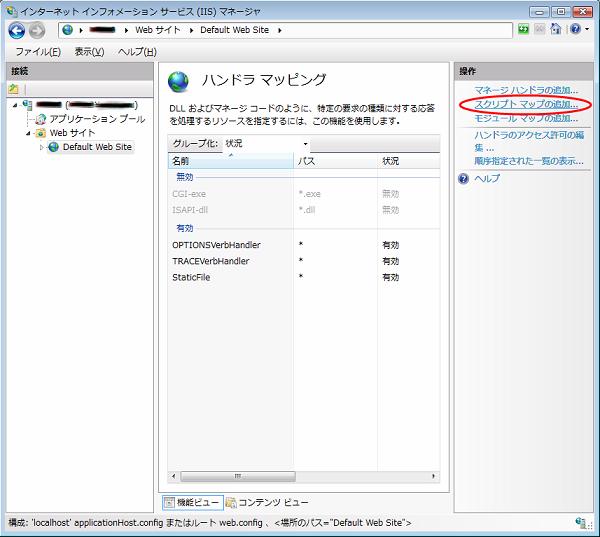Click the help icon beside ヘルプ in 操作 pane

[463, 178]
